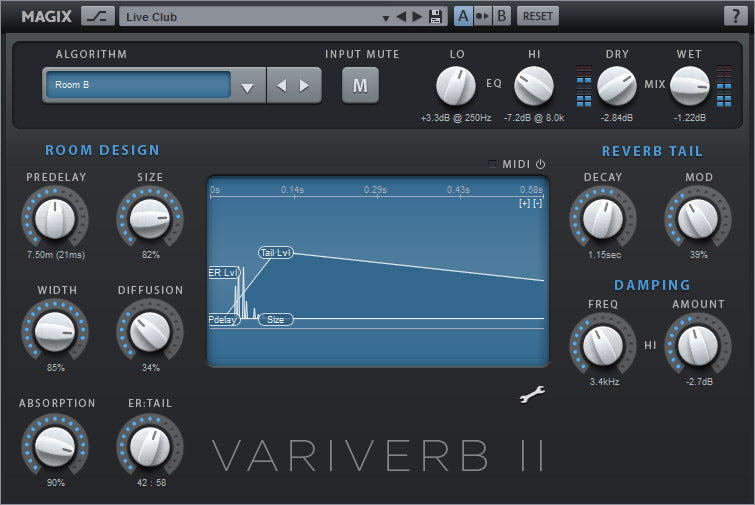Open the Live Club preset dropdown arrow

click(x=386, y=18)
